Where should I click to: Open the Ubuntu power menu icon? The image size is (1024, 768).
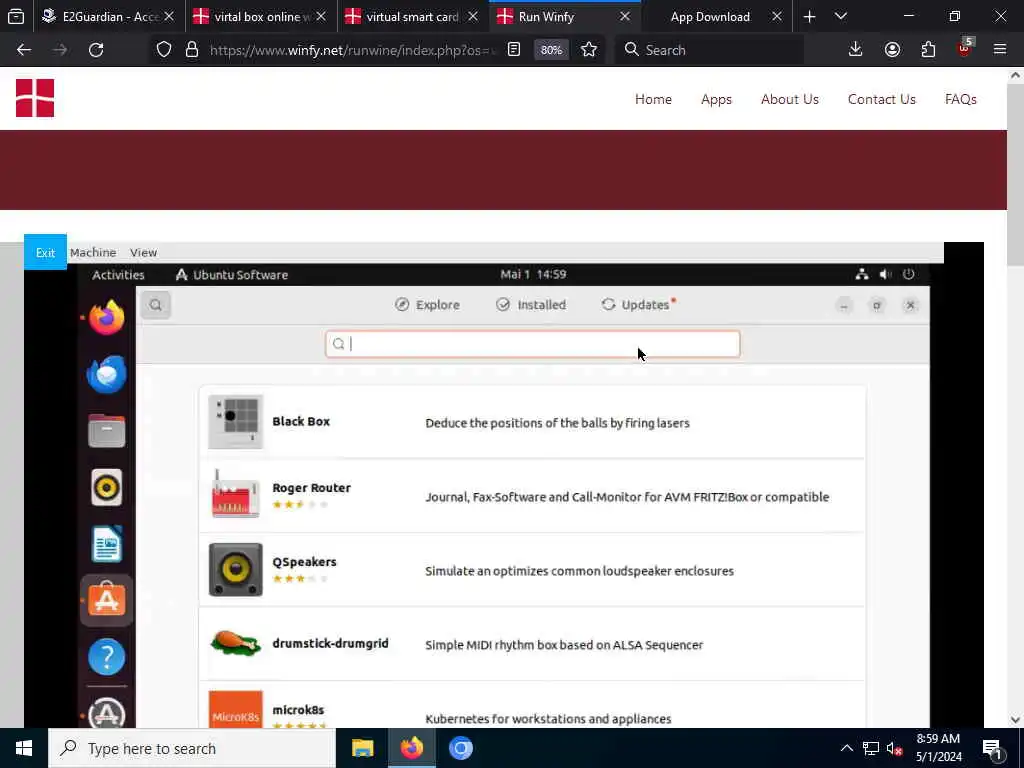coord(908,274)
